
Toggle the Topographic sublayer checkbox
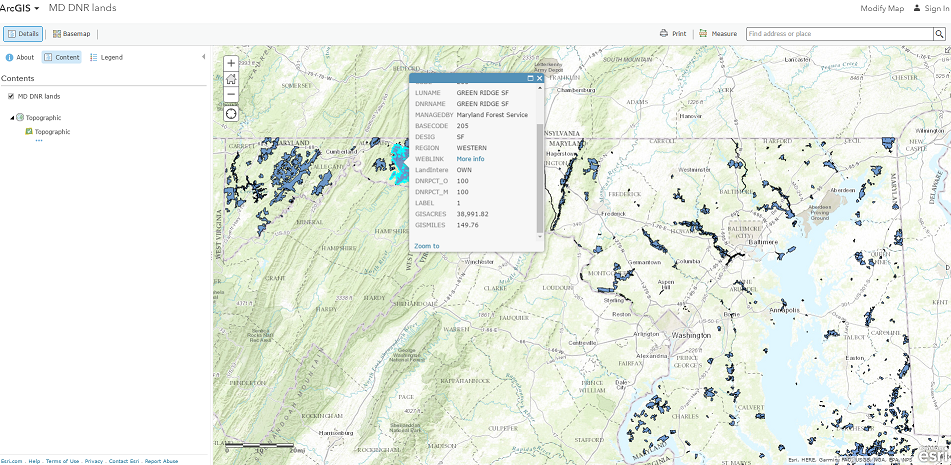[x=29, y=132]
